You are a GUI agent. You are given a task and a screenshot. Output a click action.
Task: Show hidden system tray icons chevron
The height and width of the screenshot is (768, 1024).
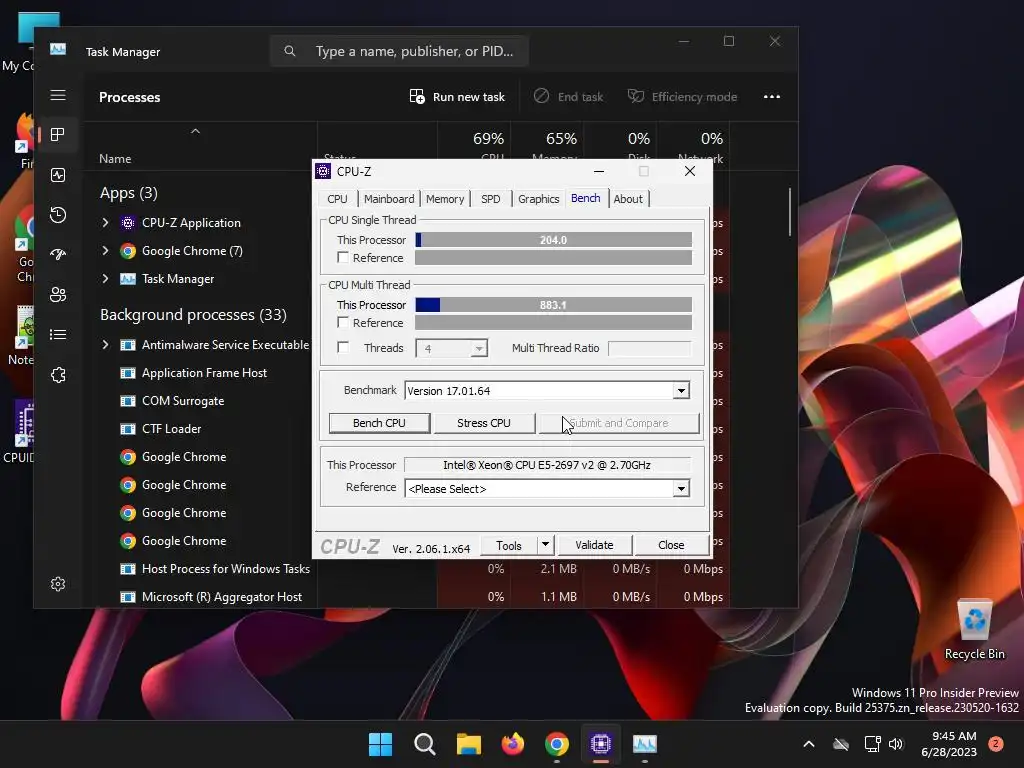click(808, 744)
